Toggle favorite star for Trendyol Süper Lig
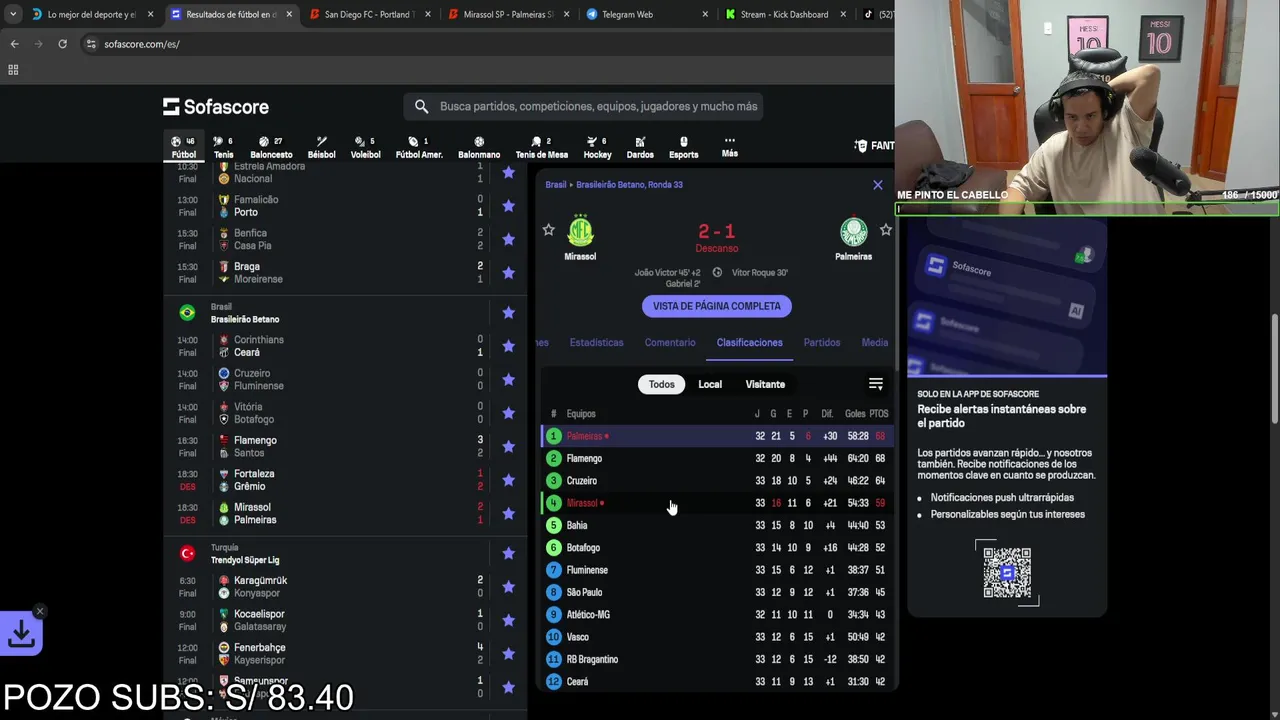The image size is (1280, 720). [x=508, y=553]
